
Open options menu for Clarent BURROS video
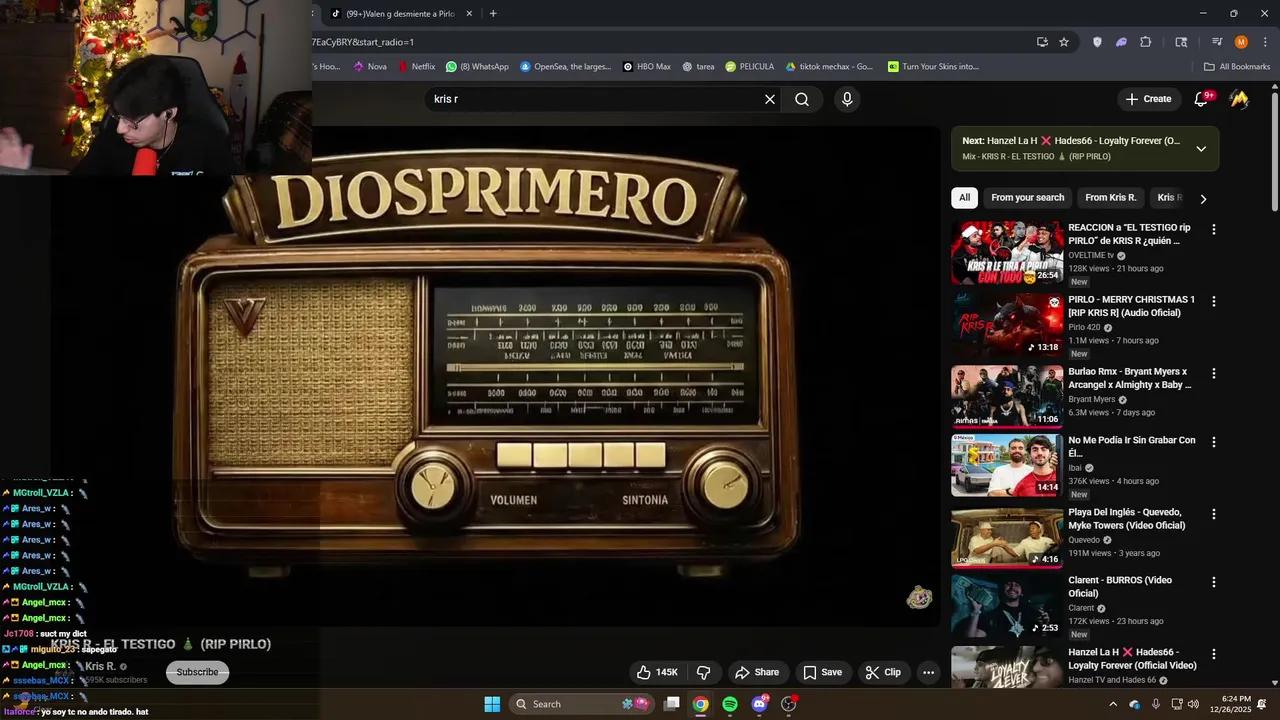point(1214,582)
